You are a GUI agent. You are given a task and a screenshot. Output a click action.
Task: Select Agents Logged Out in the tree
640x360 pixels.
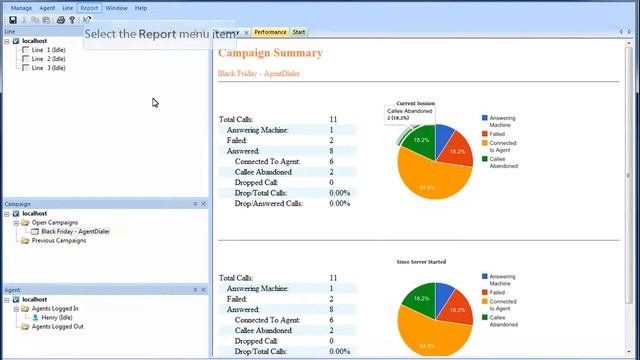tap(58, 327)
